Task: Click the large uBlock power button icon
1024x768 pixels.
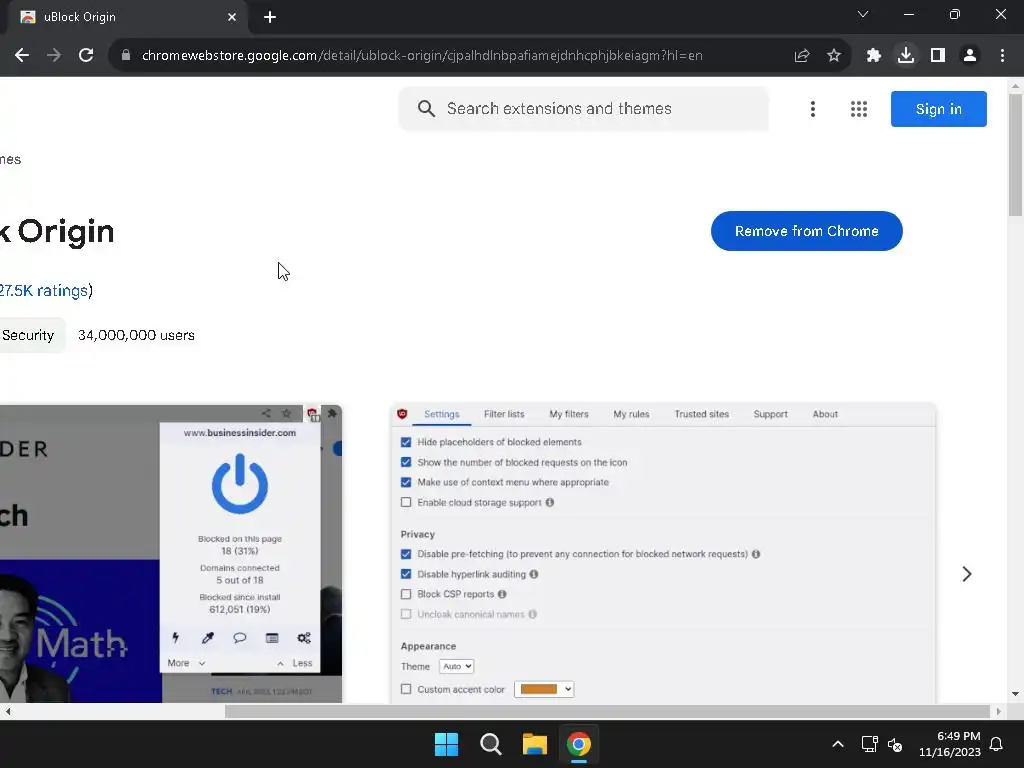Action: pyautogui.click(x=240, y=484)
